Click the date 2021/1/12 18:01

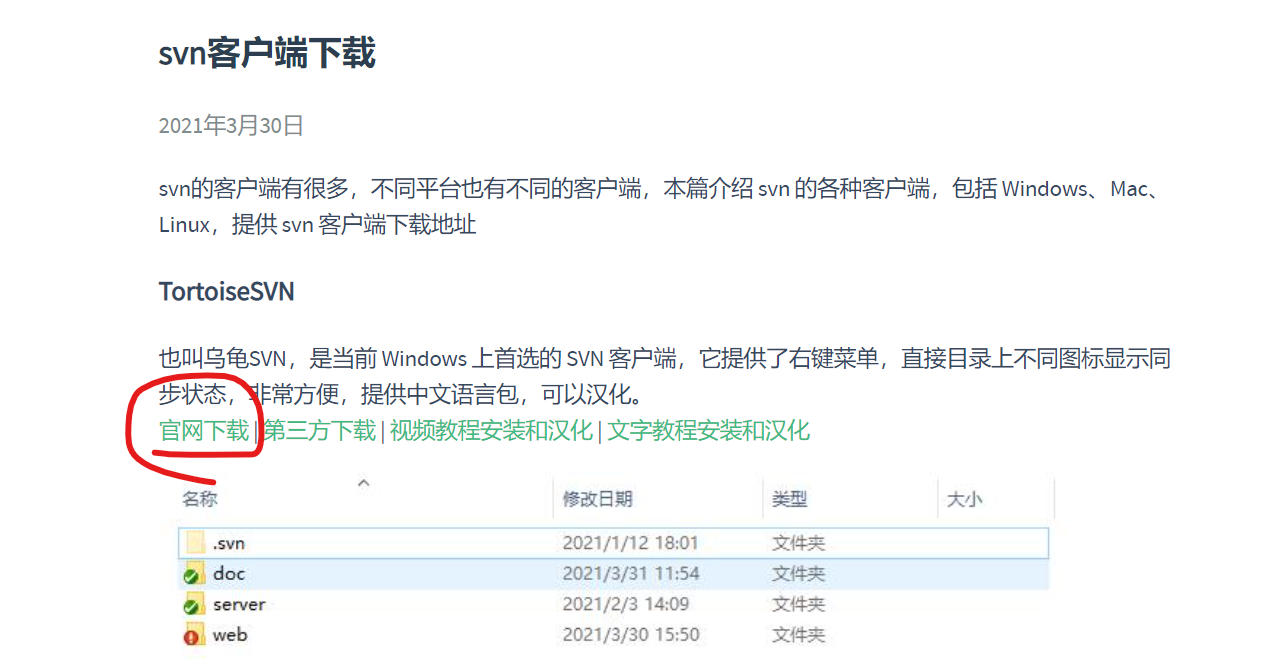630,543
